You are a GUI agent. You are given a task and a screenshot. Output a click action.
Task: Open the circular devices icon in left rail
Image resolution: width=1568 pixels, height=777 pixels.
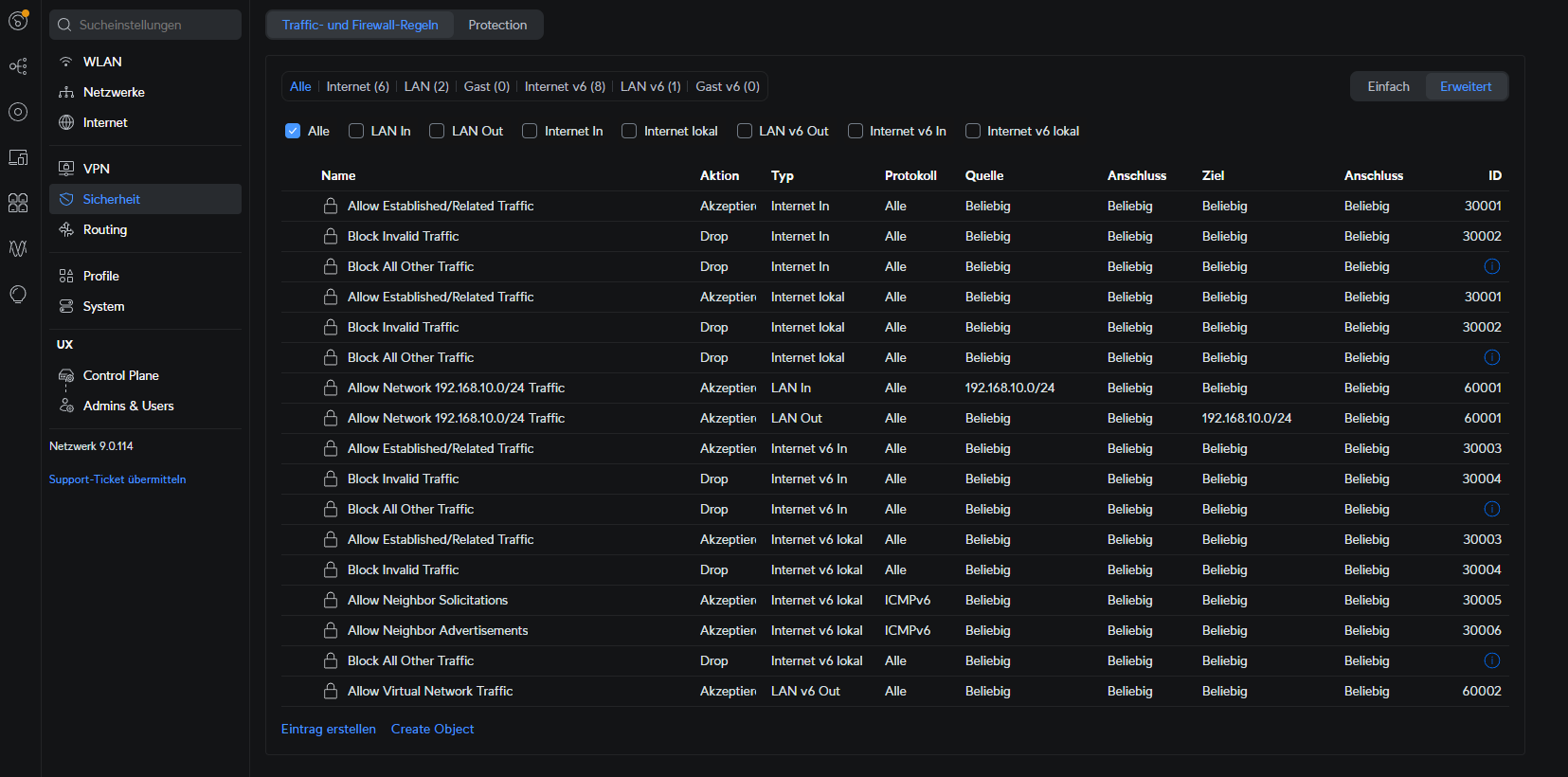[x=18, y=112]
